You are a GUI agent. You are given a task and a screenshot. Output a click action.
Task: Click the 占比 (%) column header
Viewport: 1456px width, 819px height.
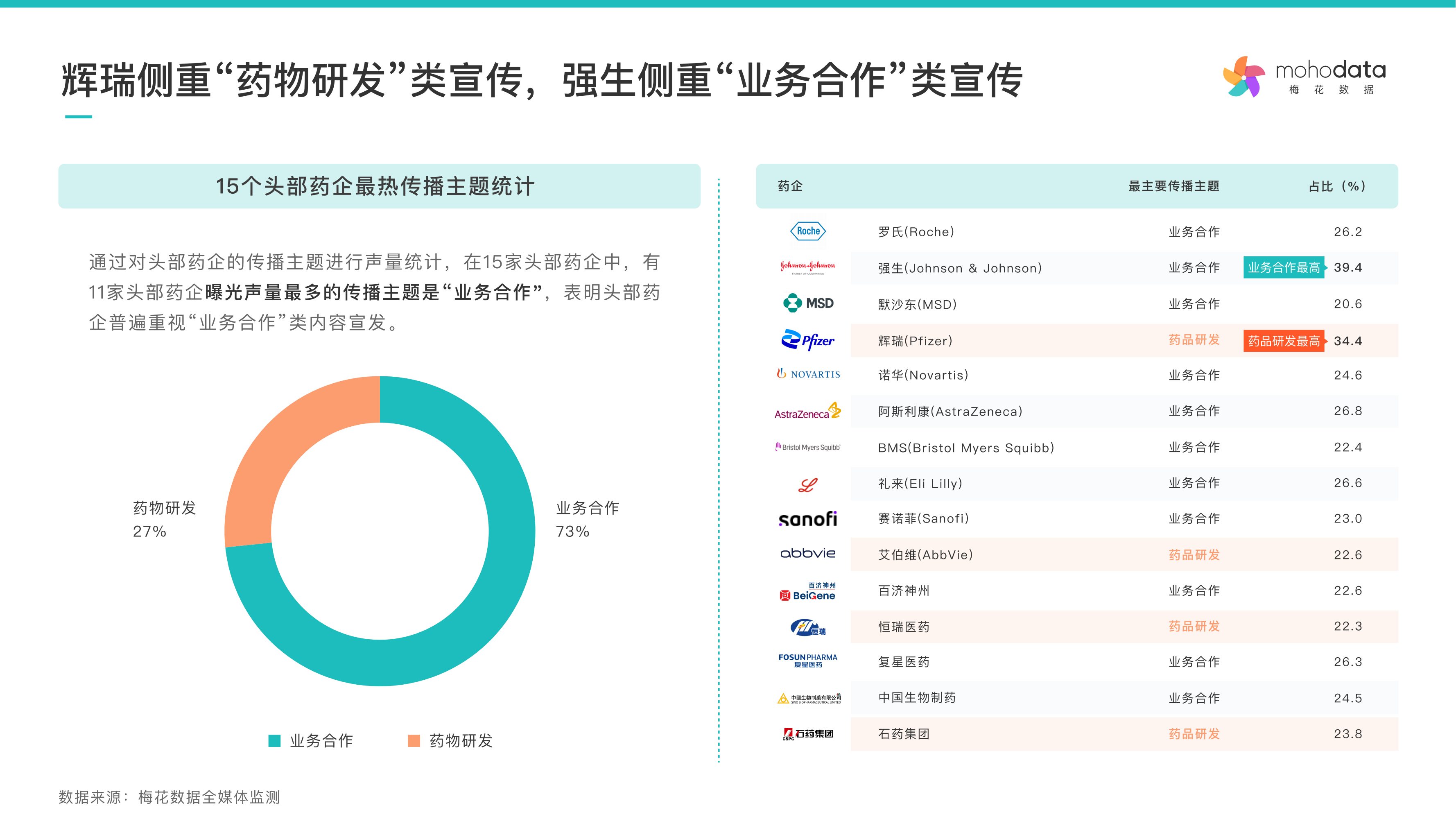[1337, 186]
